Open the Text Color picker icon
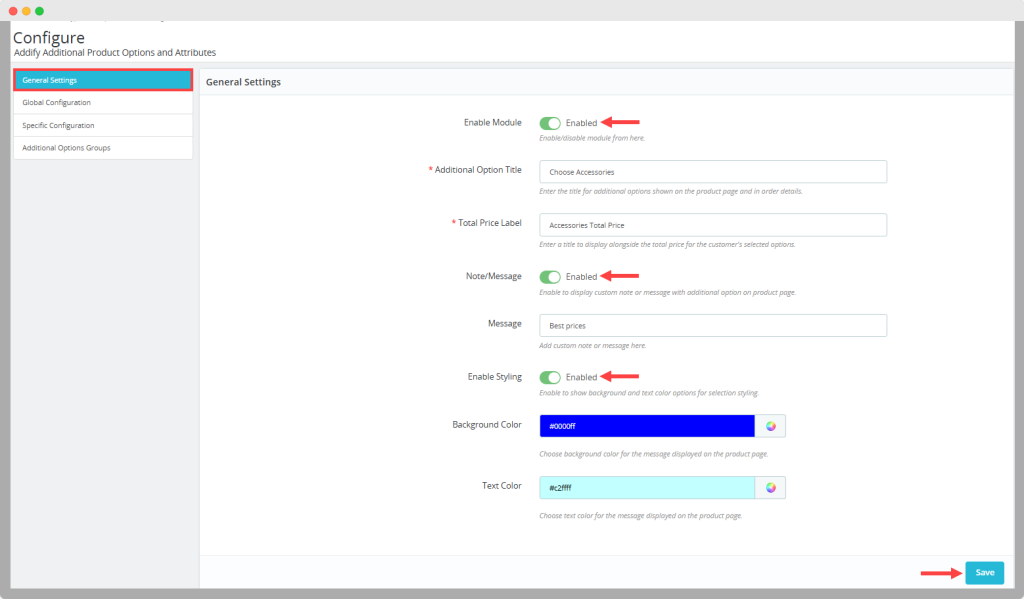This screenshot has height=599, width=1024. click(x=770, y=488)
